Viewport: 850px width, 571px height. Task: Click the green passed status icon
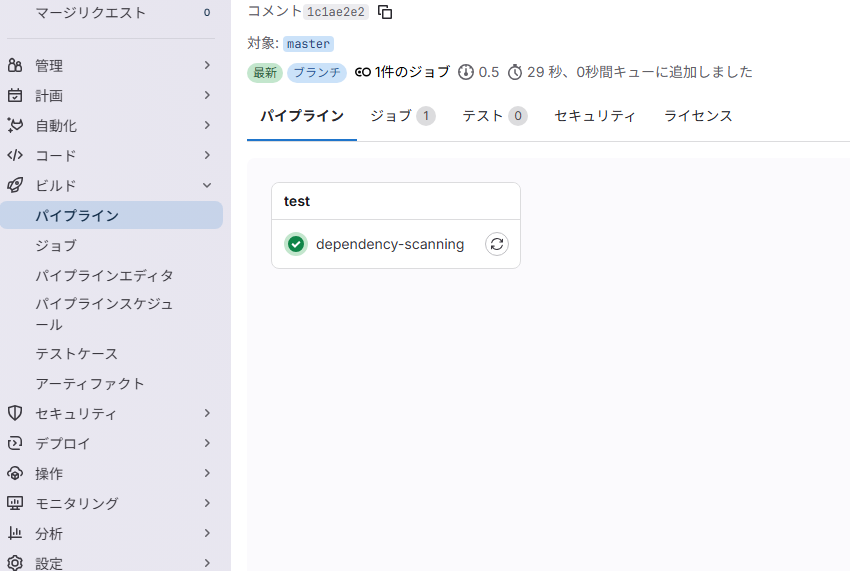(x=295, y=244)
